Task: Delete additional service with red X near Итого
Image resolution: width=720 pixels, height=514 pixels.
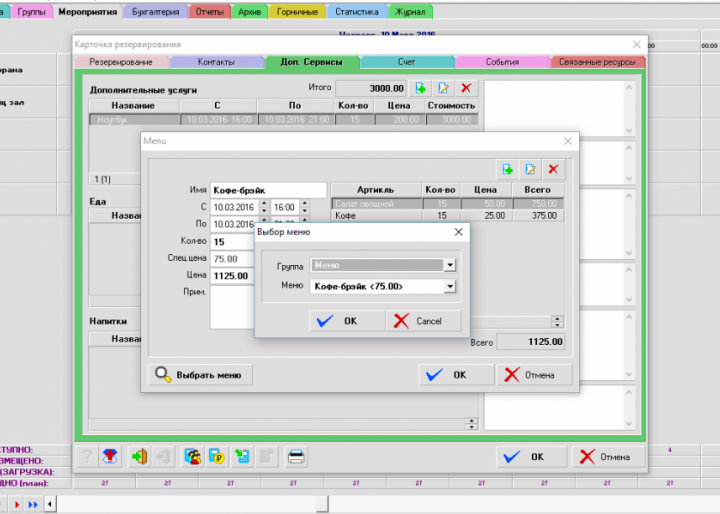Action: 466,88
